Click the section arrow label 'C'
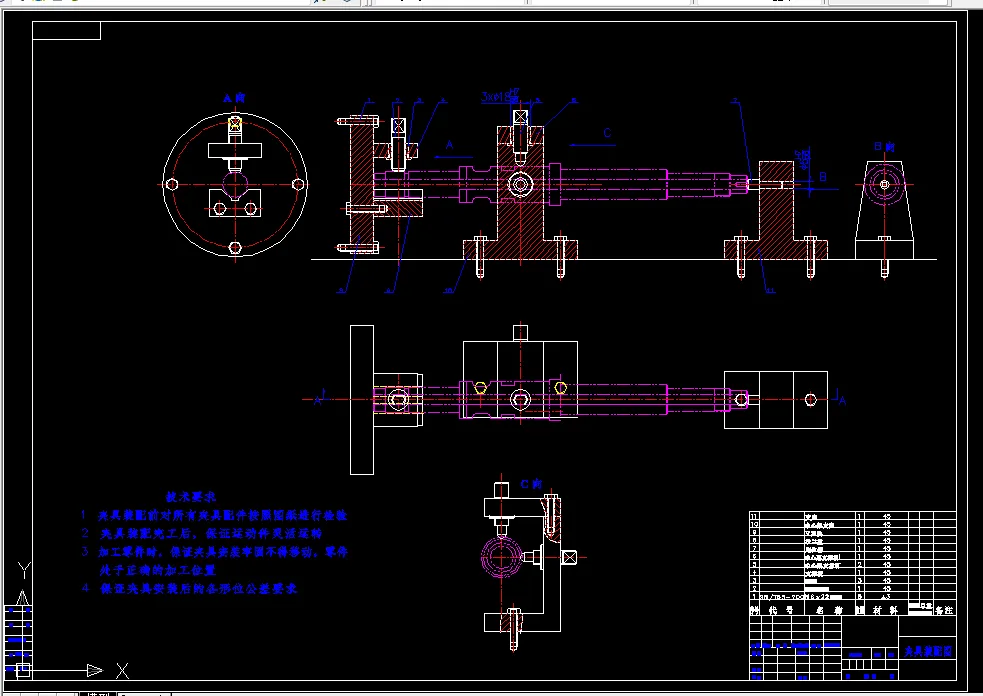 coord(607,133)
